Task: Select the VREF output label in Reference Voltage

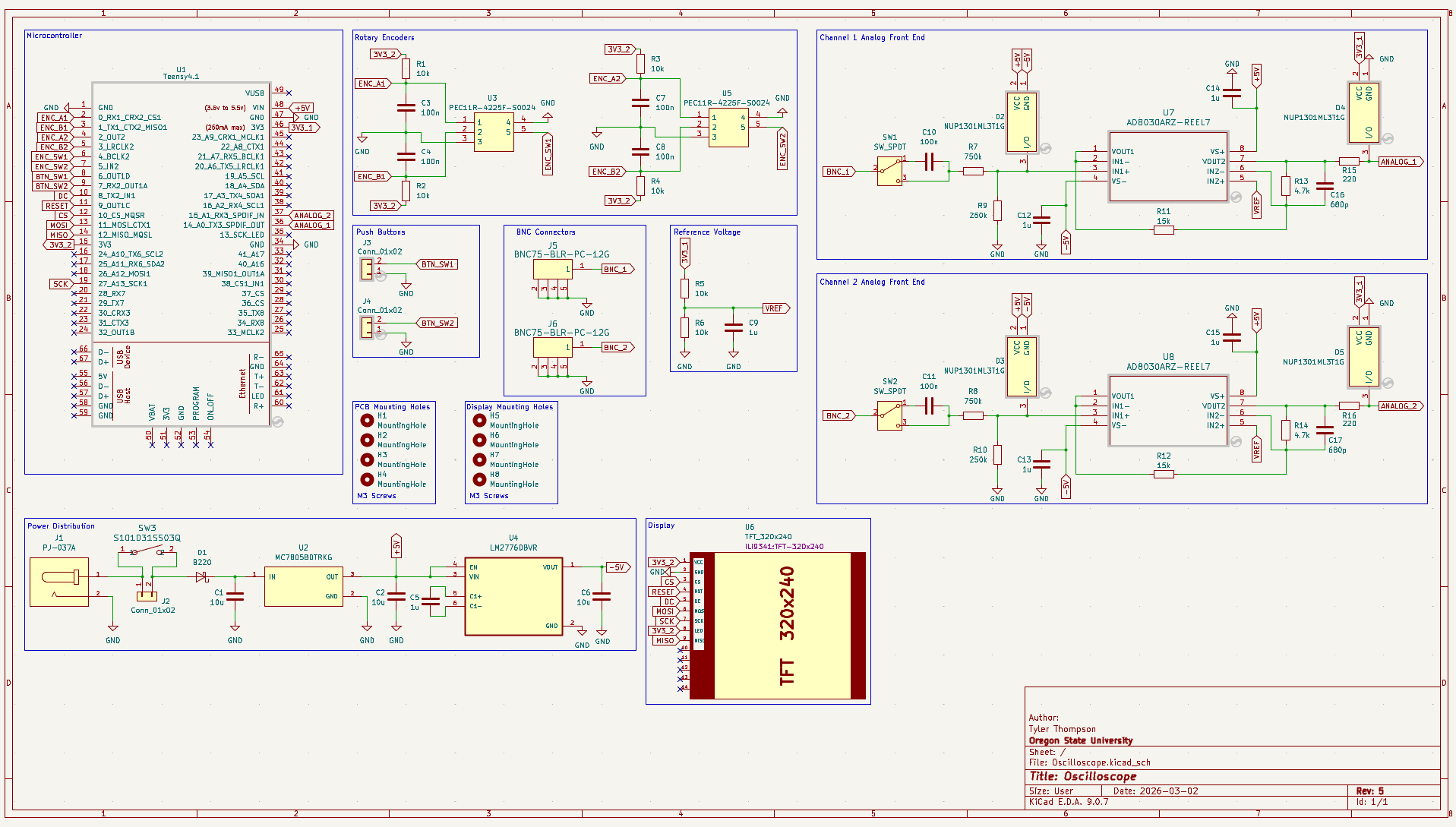Action: (x=775, y=308)
